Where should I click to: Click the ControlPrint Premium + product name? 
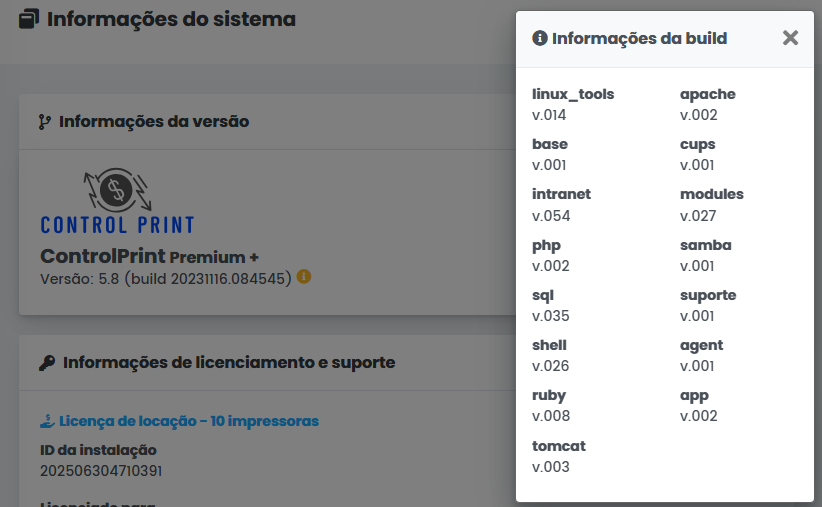(149, 256)
